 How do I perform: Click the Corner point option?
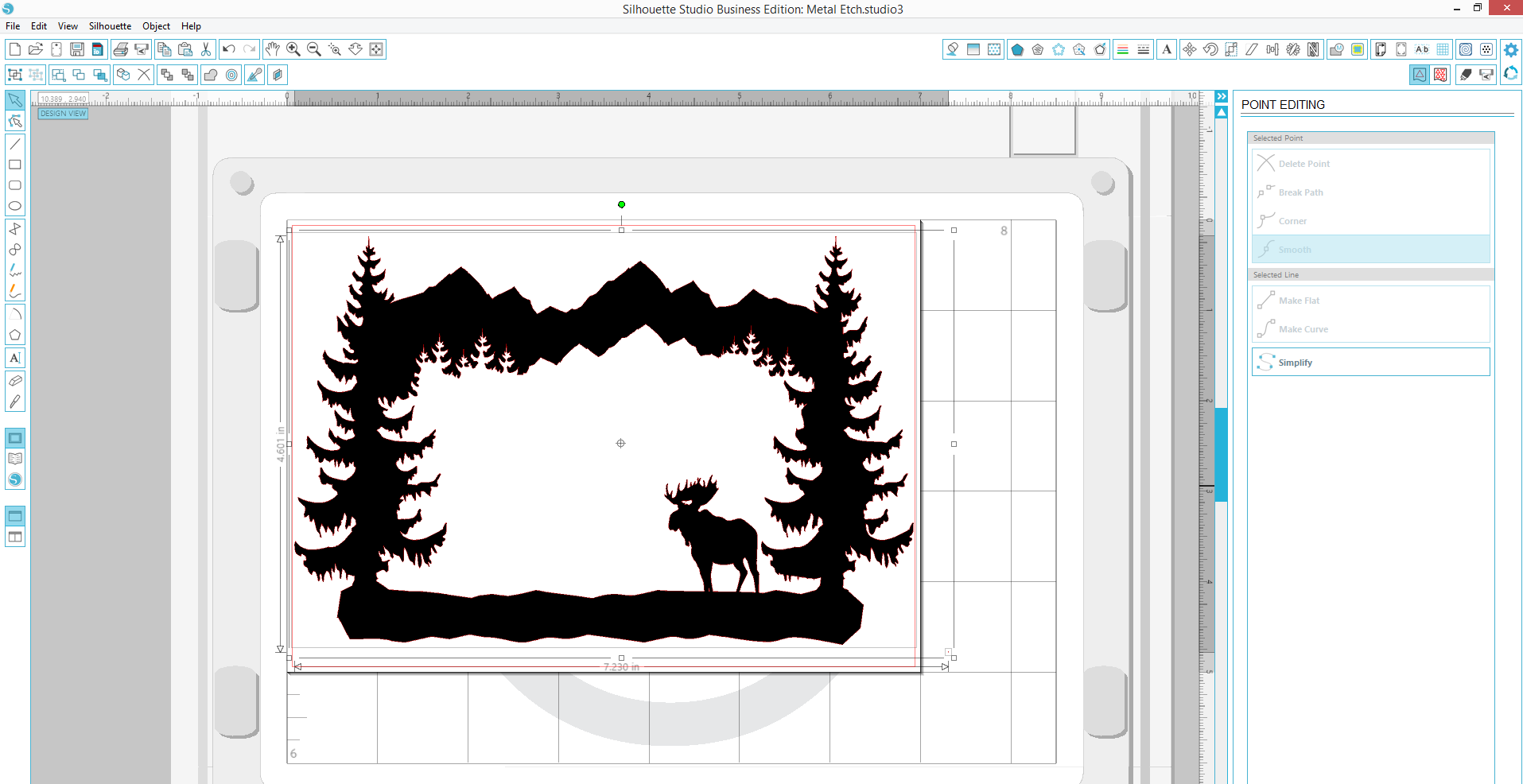(x=1371, y=221)
